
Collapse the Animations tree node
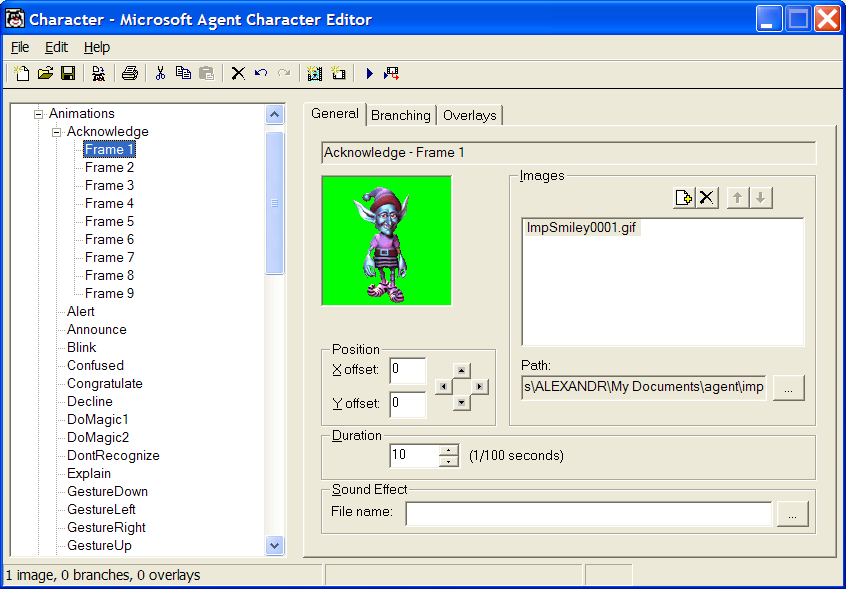[39, 114]
